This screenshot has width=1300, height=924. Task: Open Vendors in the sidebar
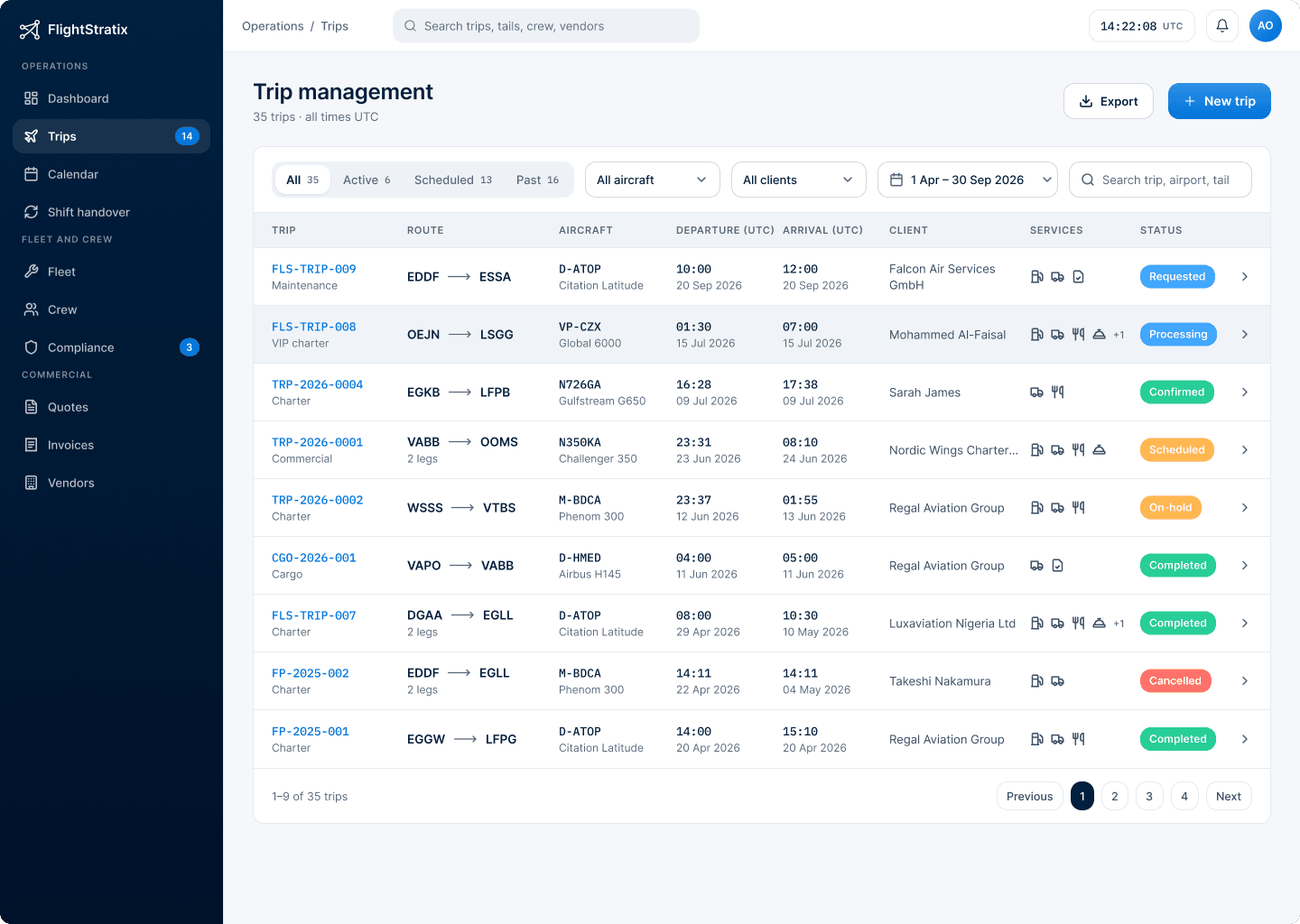(111, 483)
